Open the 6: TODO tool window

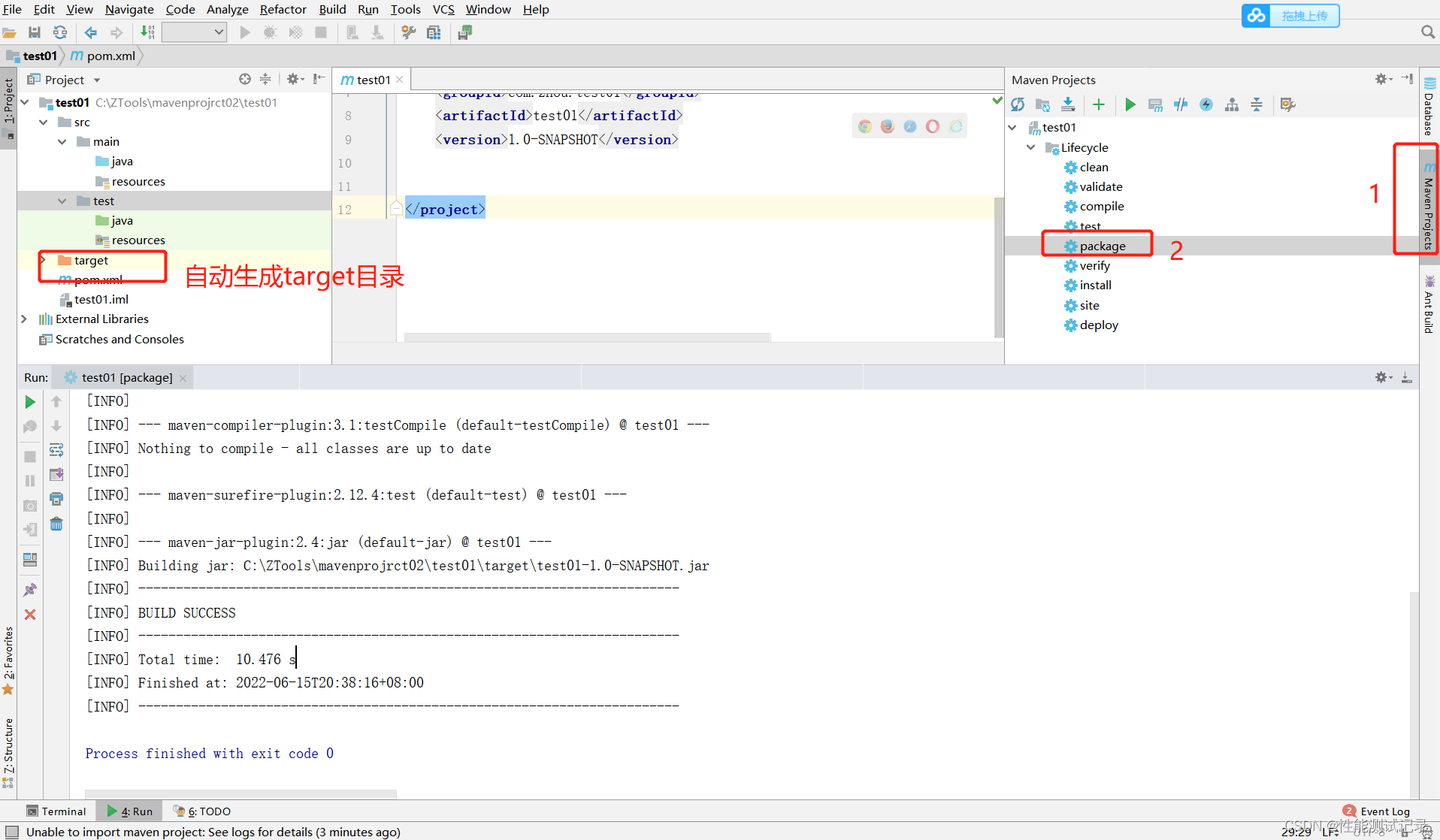coord(201,811)
